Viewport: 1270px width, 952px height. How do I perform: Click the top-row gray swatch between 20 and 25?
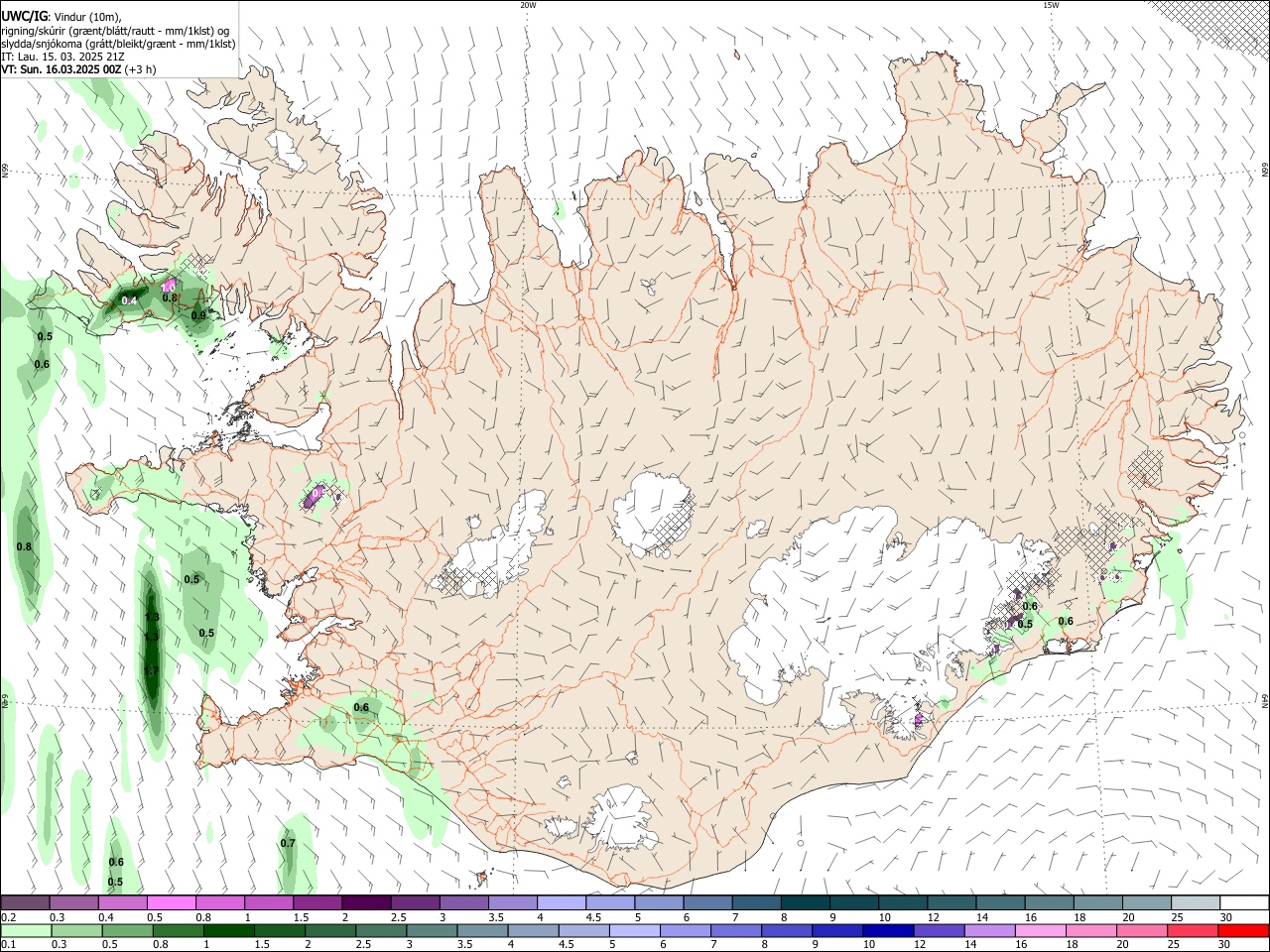tap(1147, 903)
